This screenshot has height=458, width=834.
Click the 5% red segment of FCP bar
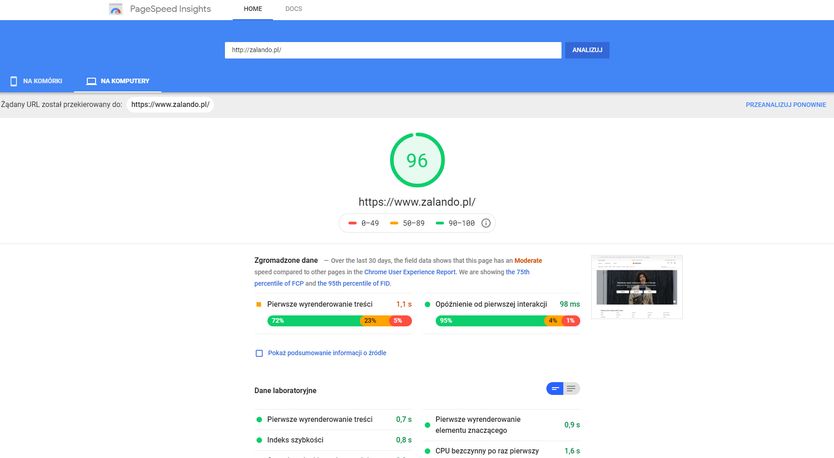(401, 321)
